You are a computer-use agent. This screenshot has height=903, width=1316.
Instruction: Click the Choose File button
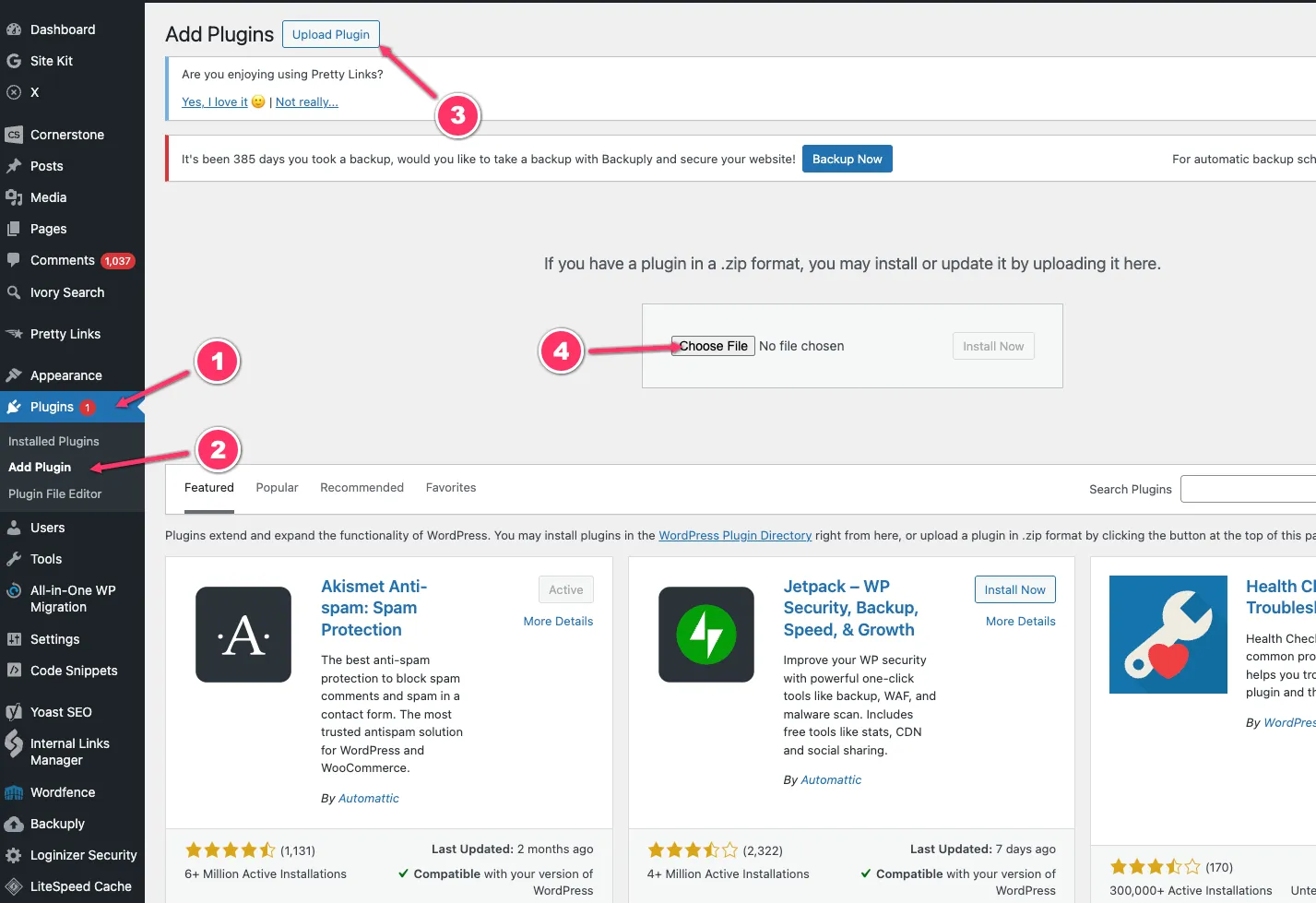tap(714, 346)
